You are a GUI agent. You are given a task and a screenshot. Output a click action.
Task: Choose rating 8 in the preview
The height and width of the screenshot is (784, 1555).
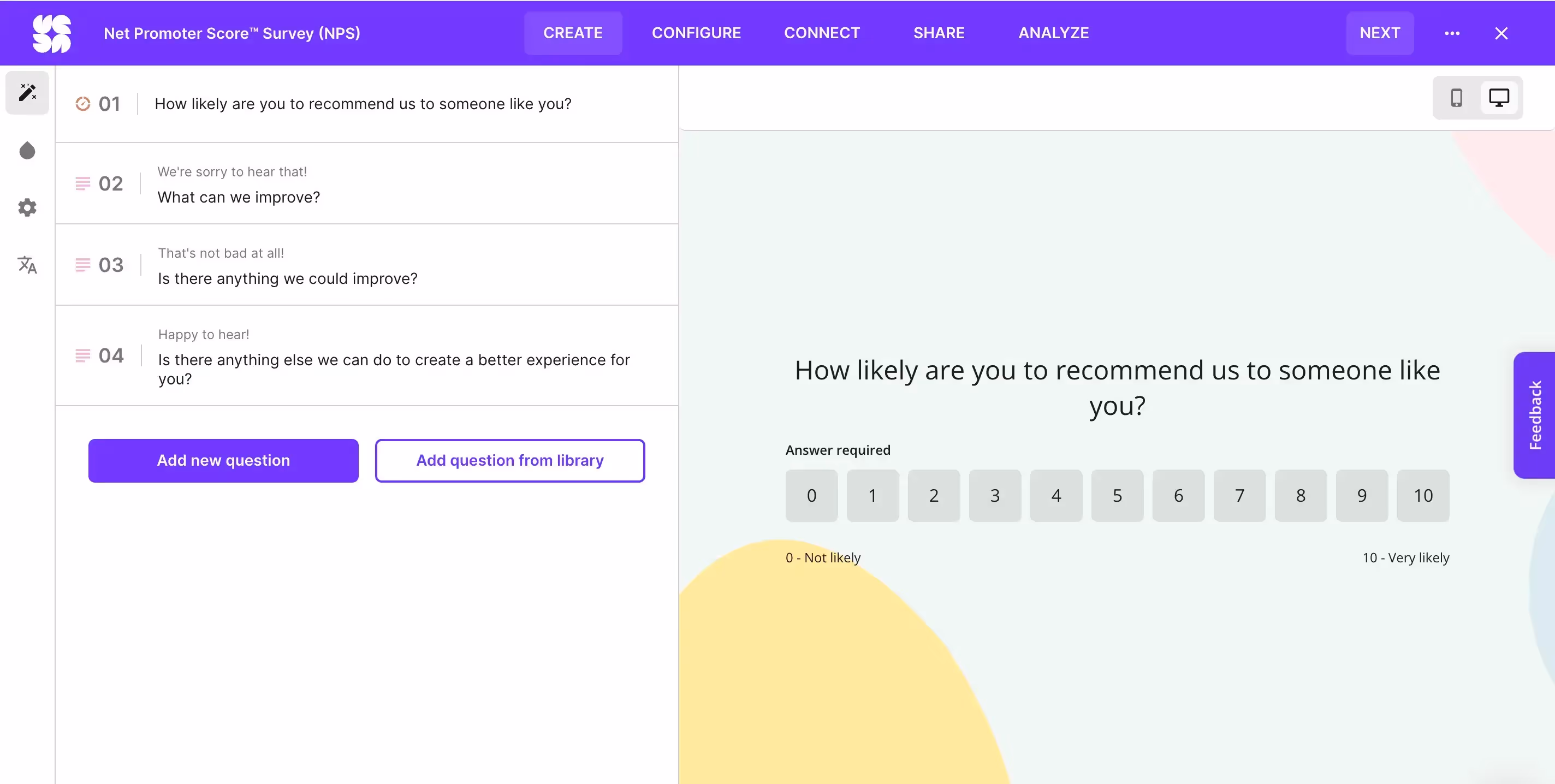(x=1301, y=496)
